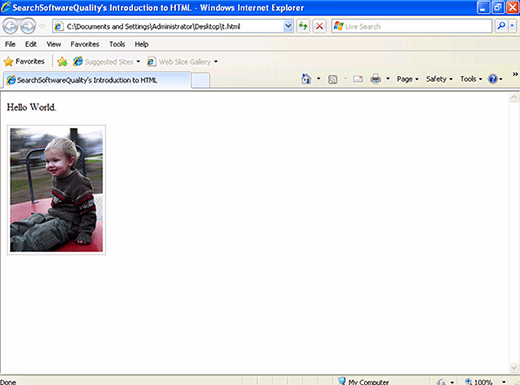Select the SearchSoftwareQuality's Introduction to HTML tab
The height and width of the screenshot is (385, 520).
tap(97, 80)
